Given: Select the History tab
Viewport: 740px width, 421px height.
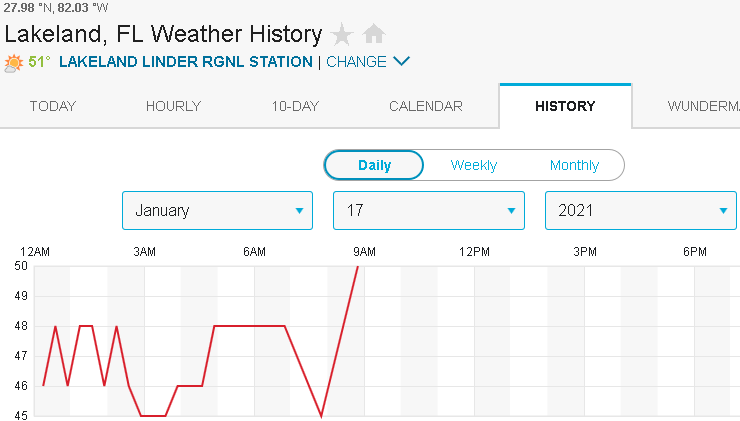Looking at the screenshot, I should tap(565, 106).
